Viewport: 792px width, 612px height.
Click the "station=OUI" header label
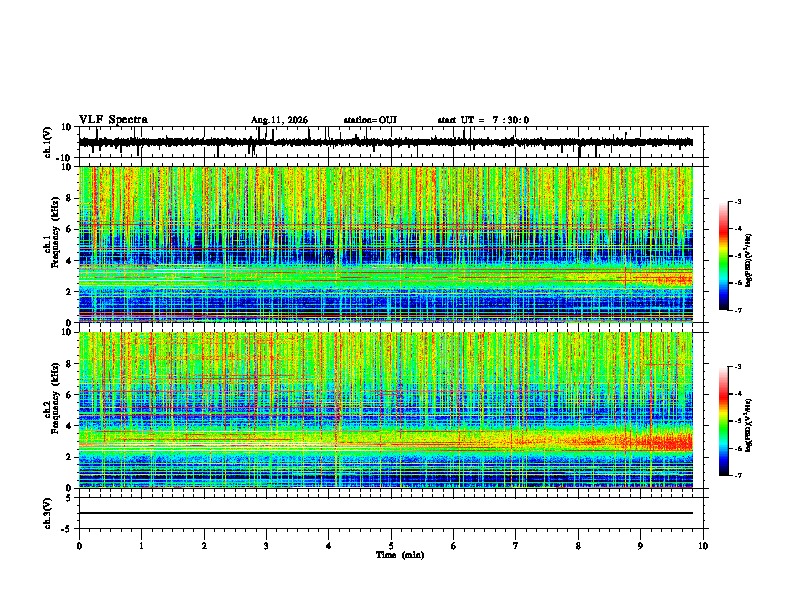pyautogui.click(x=370, y=120)
